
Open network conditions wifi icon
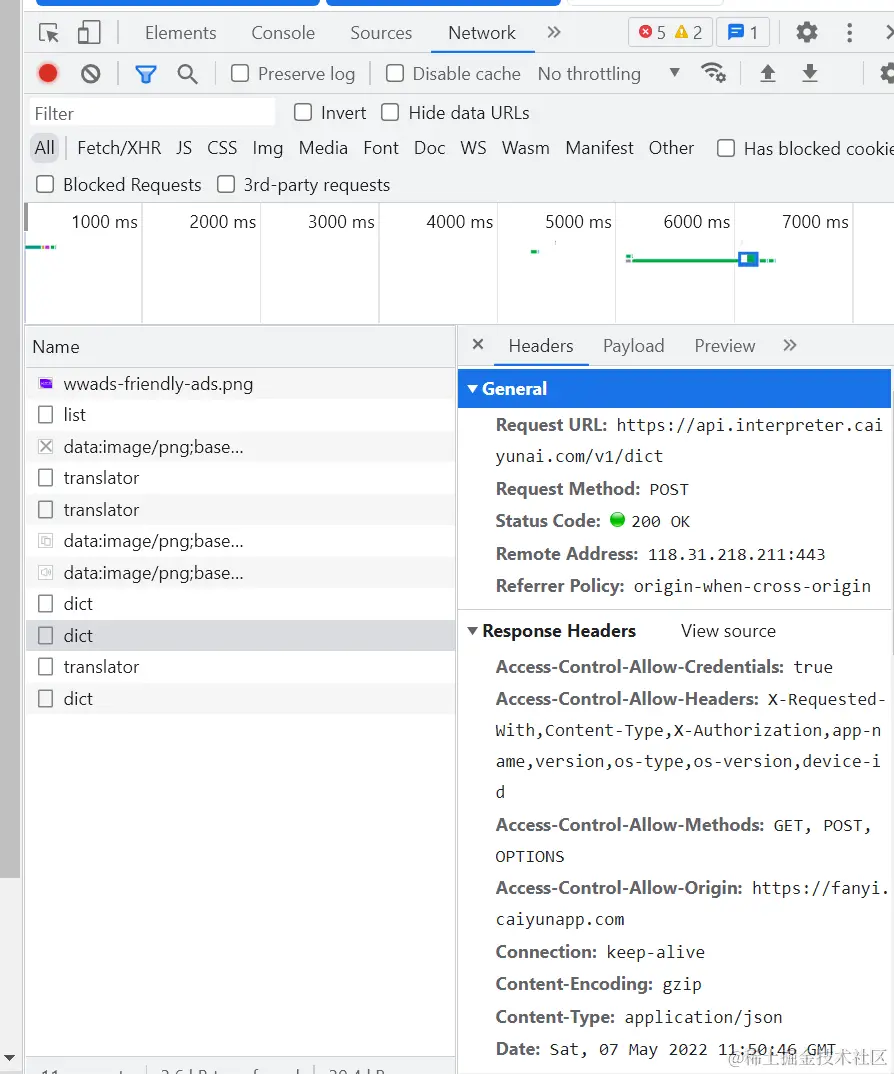point(713,73)
